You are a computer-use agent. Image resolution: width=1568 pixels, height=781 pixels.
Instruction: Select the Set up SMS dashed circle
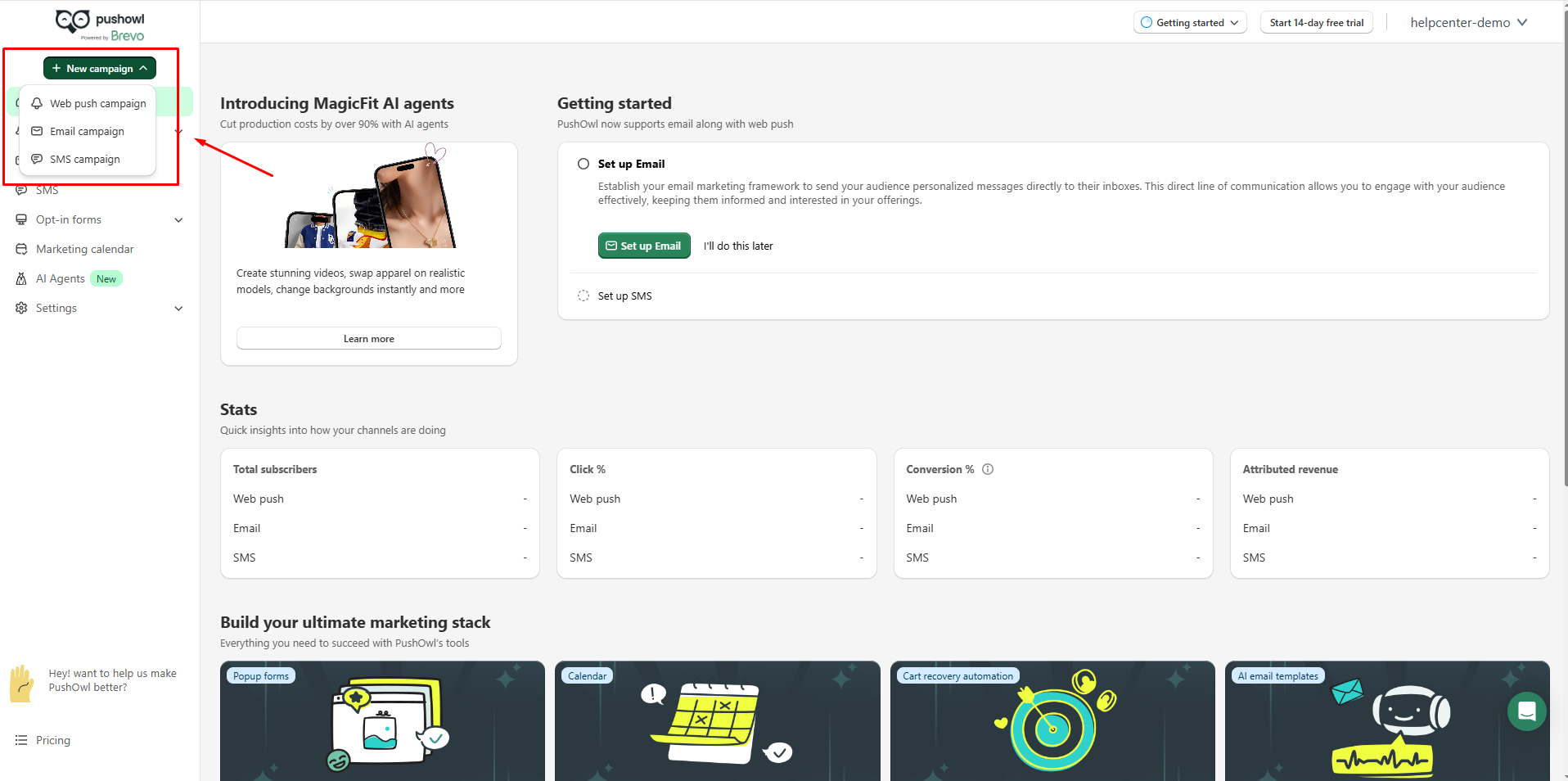pyautogui.click(x=583, y=296)
